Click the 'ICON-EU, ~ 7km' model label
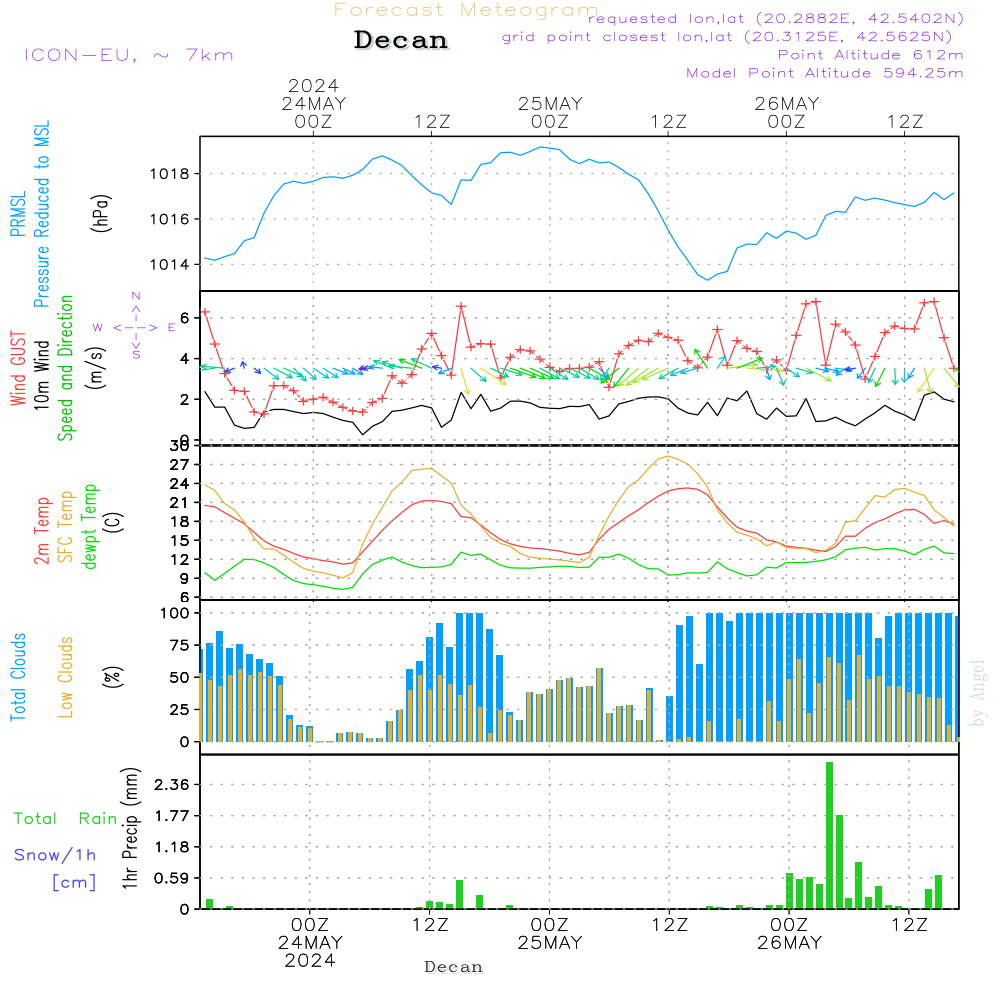Image resolution: width=1000 pixels, height=1000 pixels. 129,55
